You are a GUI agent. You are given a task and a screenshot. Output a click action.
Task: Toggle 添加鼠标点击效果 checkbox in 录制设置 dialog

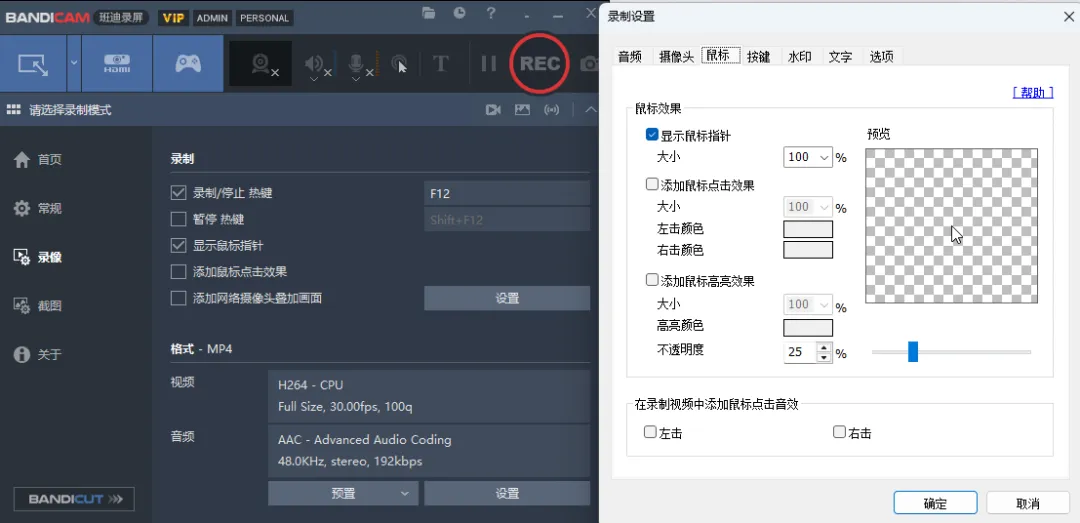tap(652, 185)
